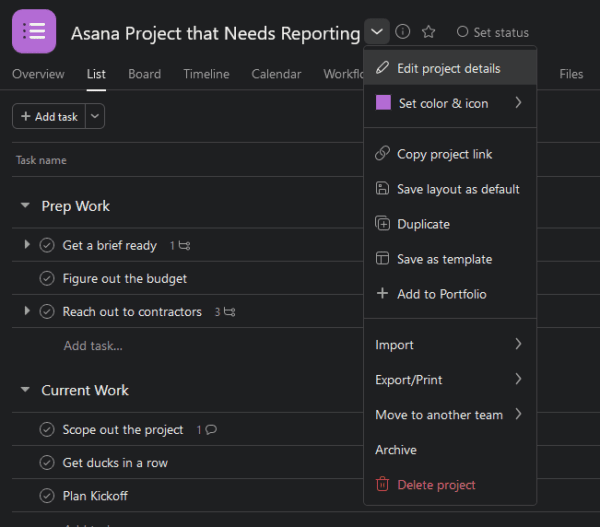Open the Timeline tab
600x527 pixels.
206,74
